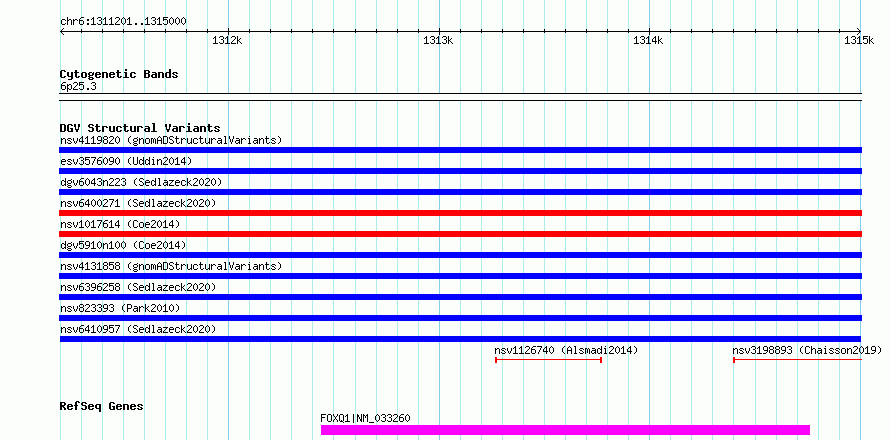The height and width of the screenshot is (440, 890).
Task: Click the nsv4119820 gnomADStructuralVariants label
Action: pyautogui.click(x=171, y=140)
